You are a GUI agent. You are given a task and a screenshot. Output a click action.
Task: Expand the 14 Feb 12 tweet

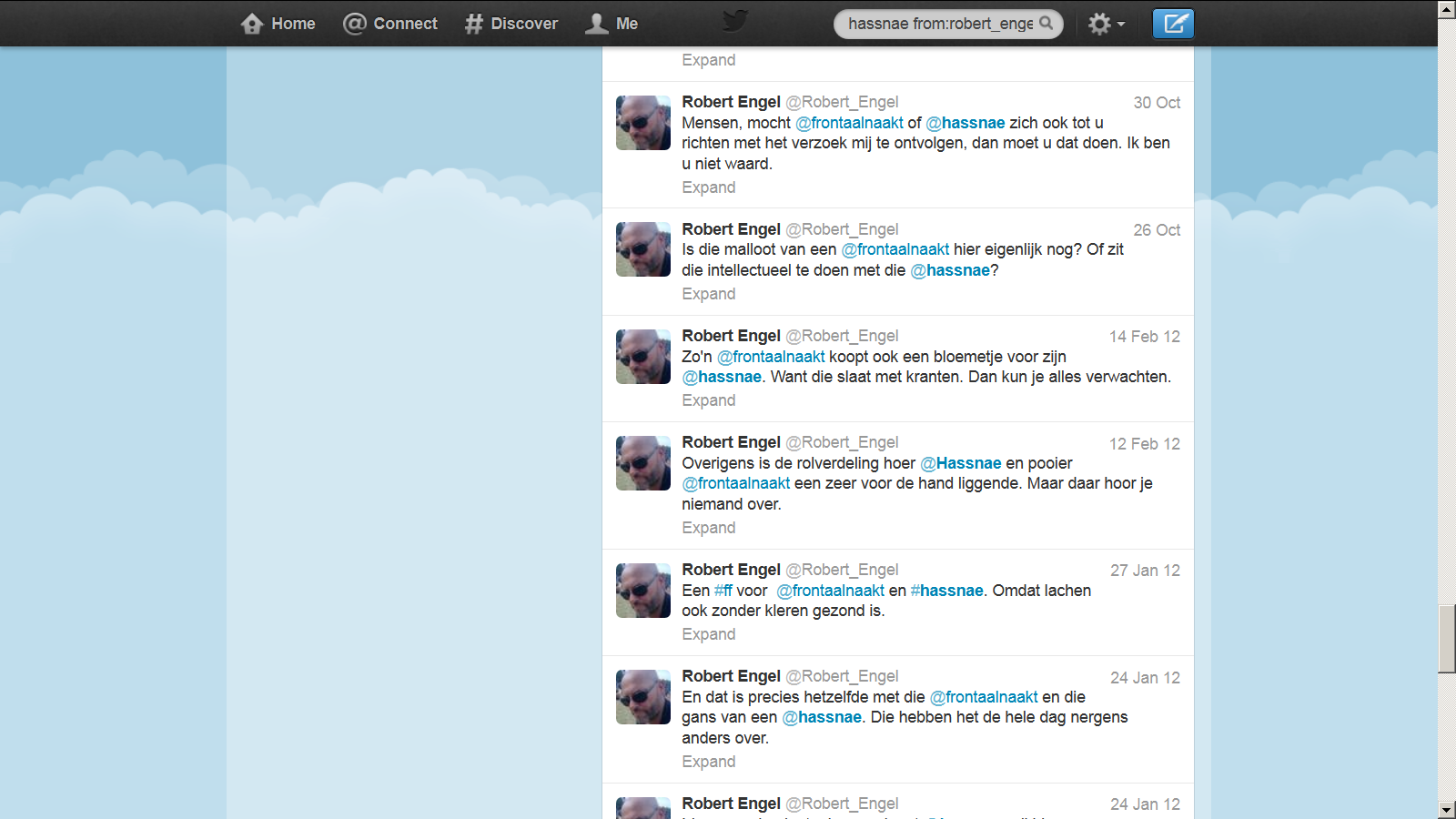[x=709, y=400]
